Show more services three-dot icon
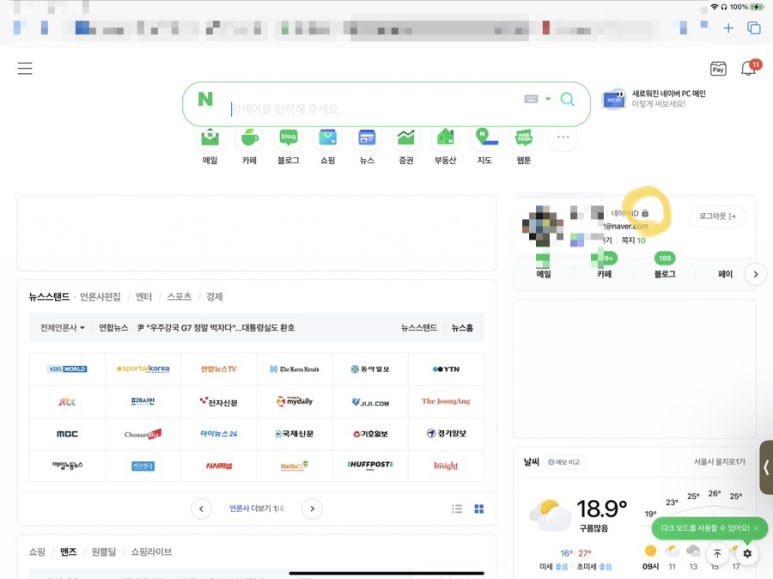The image size is (773, 579). (563, 137)
